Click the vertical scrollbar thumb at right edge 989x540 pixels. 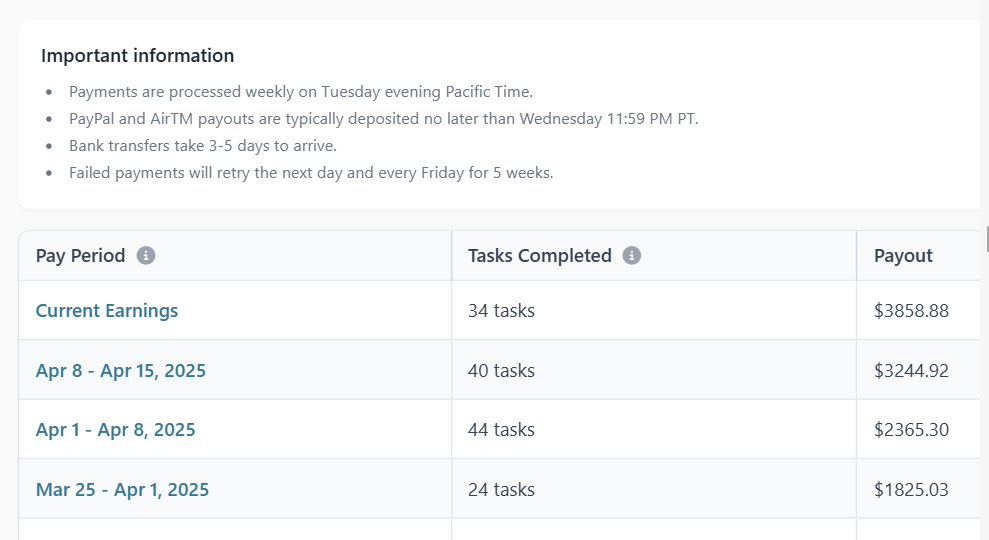click(x=987, y=240)
